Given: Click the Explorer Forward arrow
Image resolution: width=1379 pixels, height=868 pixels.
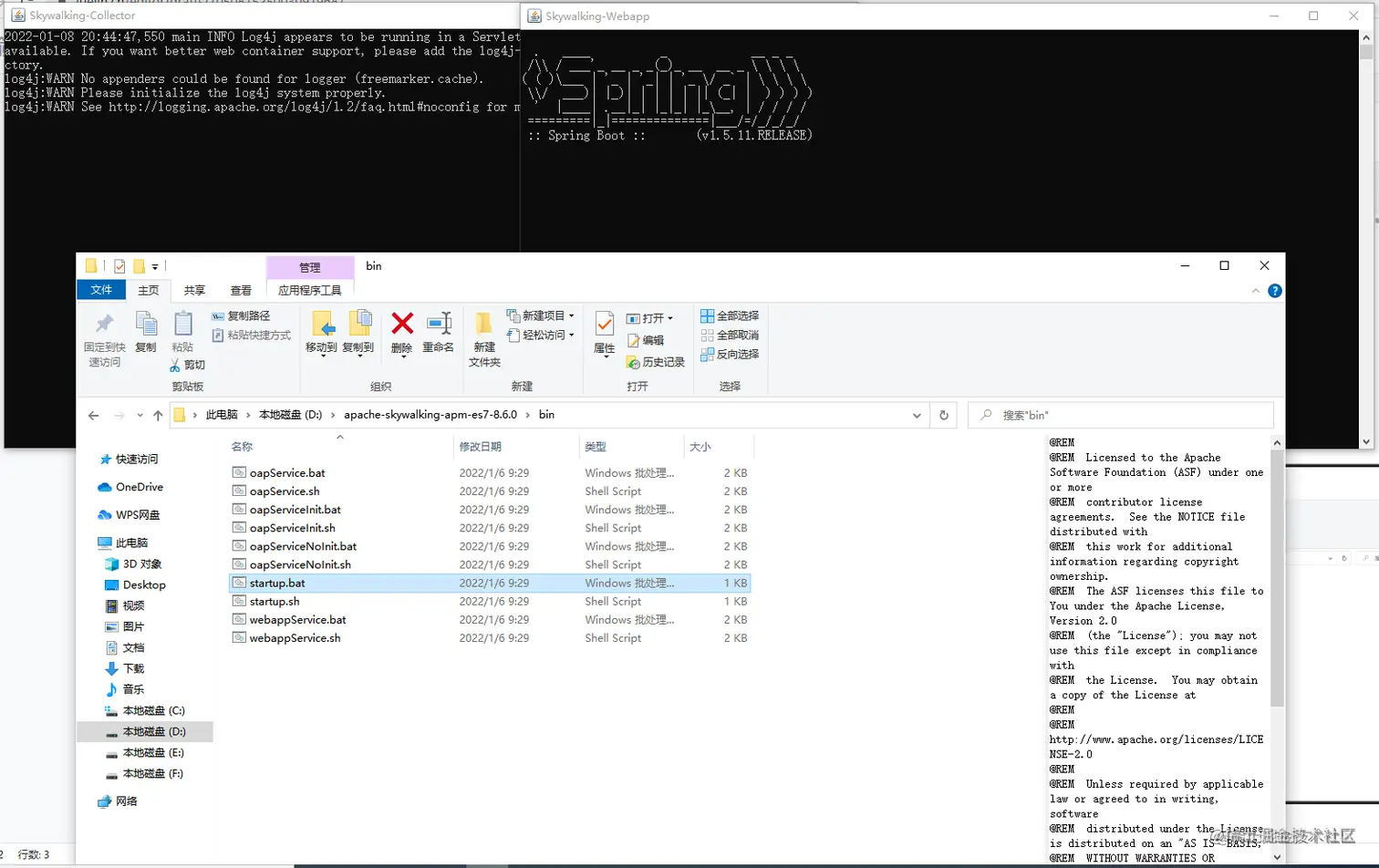Looking at the screenshot, I should [x=119, y=415].
